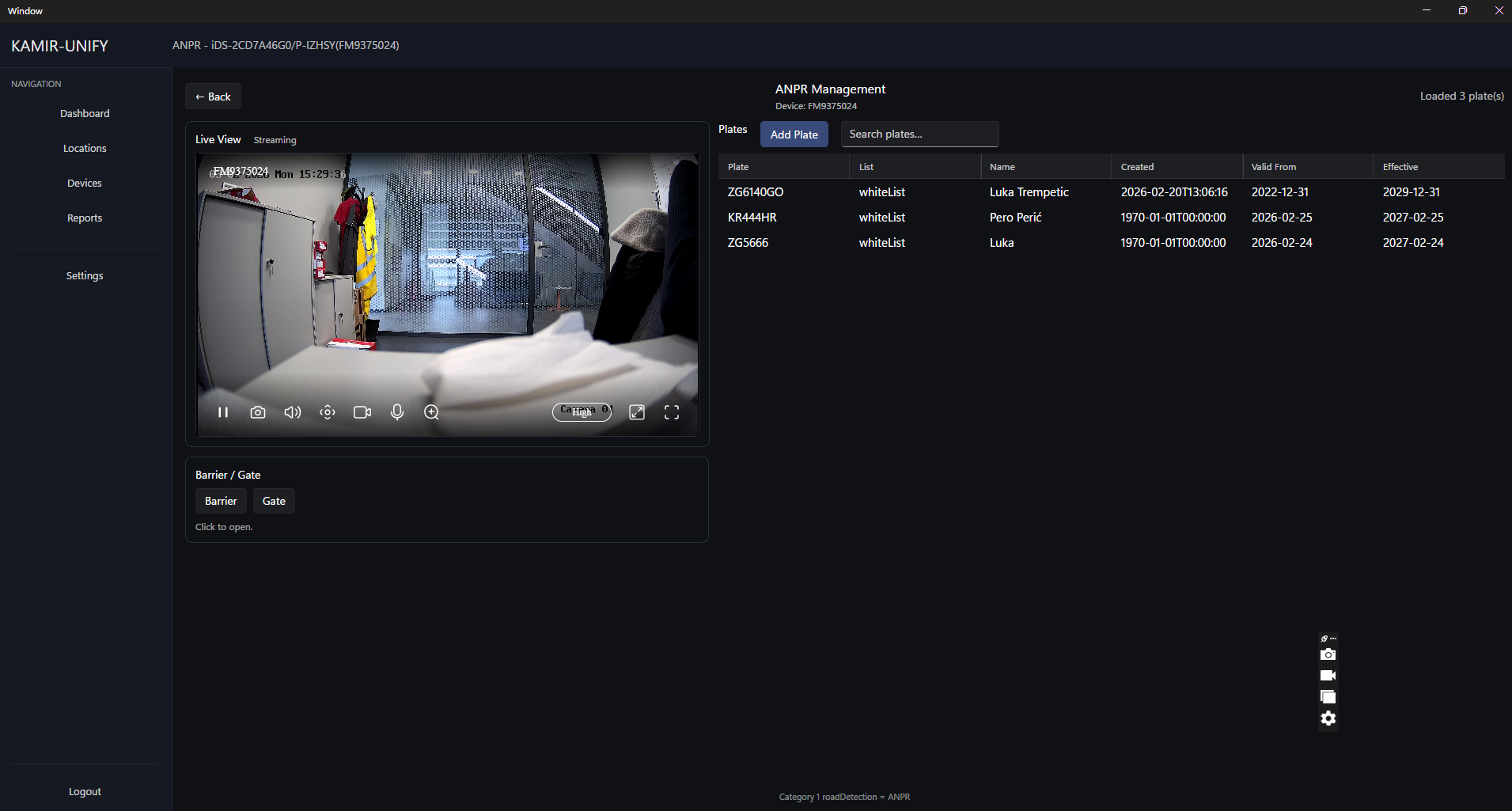The image size is (1512, 811).
Task: Open the Devices section in navigation
Action: click(84, 183)
